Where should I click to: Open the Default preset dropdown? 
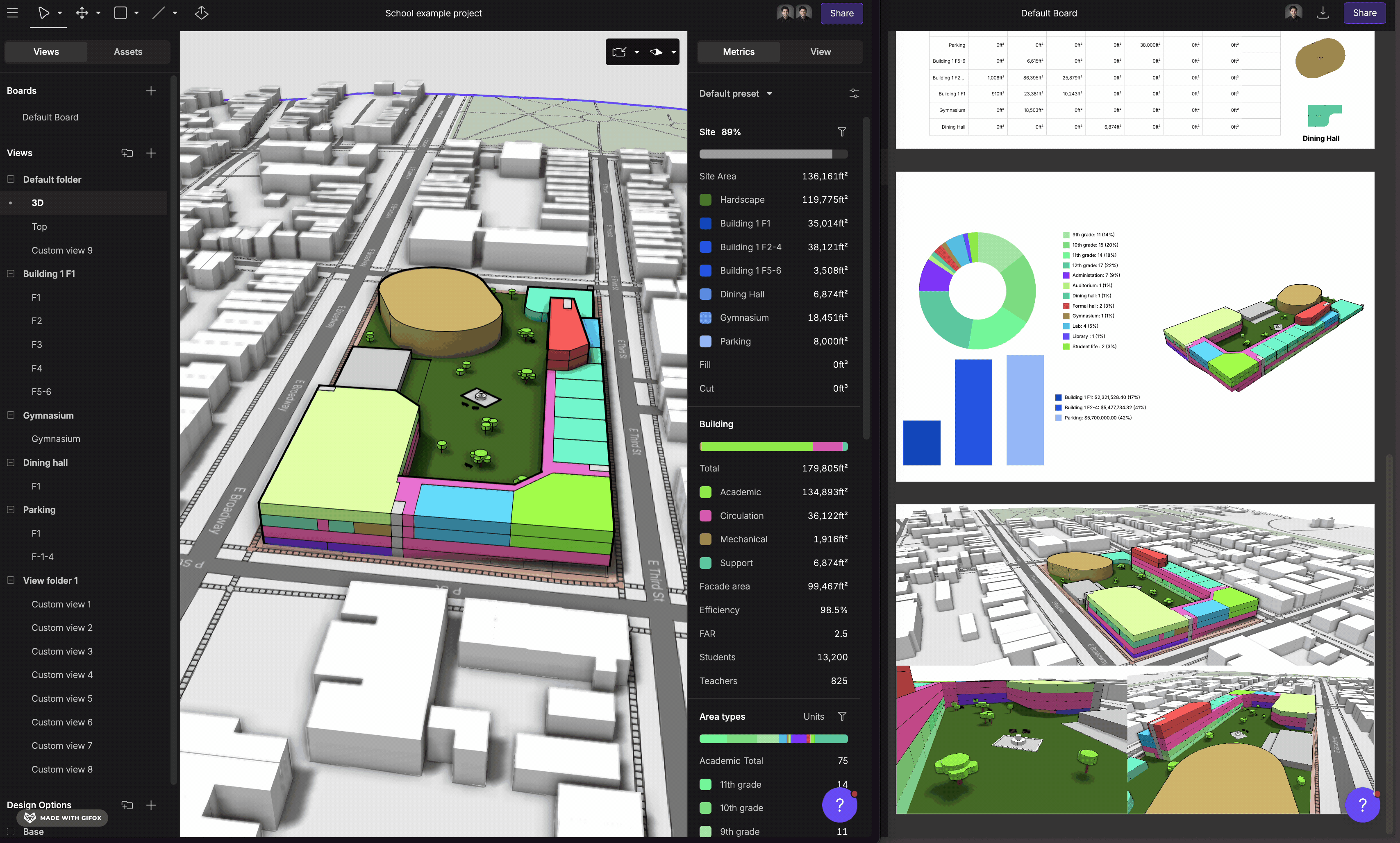[735, 93]
